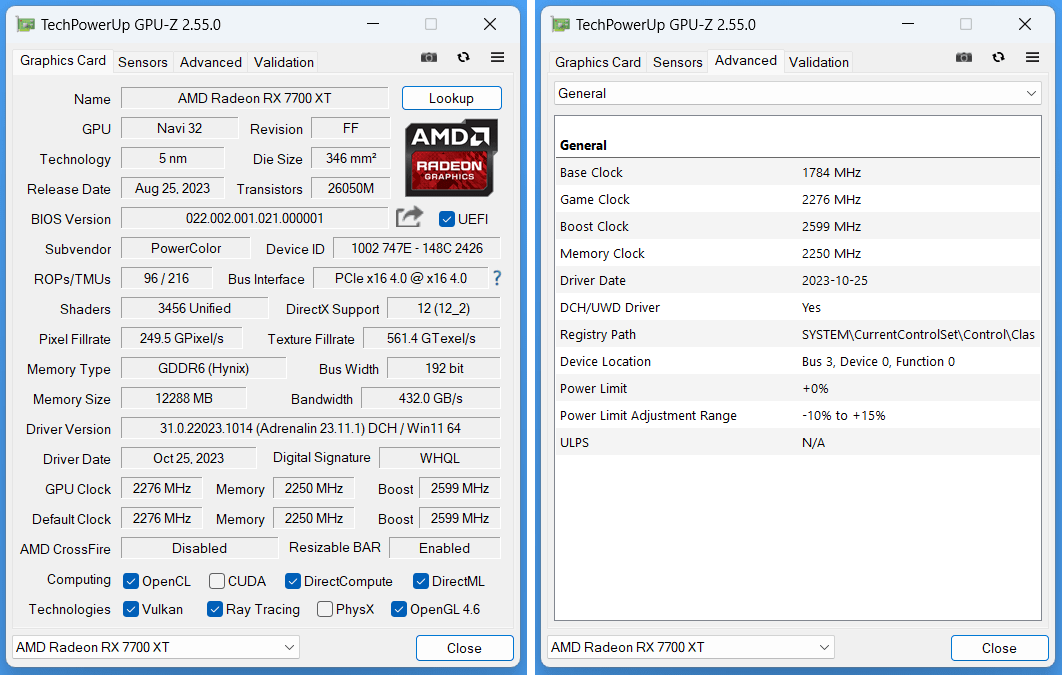
Task: Toggle the PhysX checkbox
Action: [x=324, y=609]
